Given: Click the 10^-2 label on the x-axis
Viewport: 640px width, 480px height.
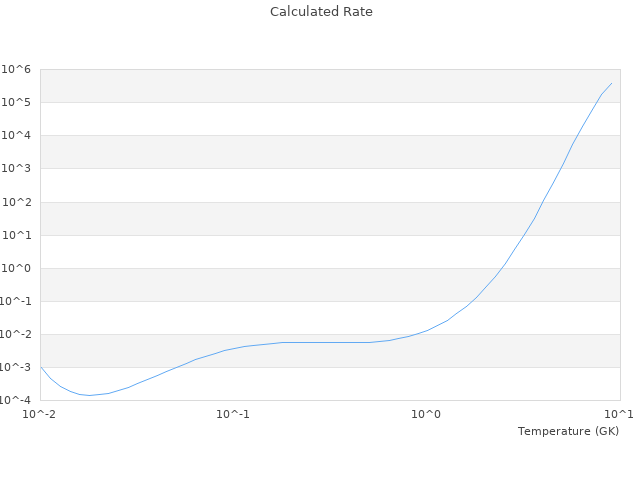Looking at the screenshot, I should [x=40, y=414].
